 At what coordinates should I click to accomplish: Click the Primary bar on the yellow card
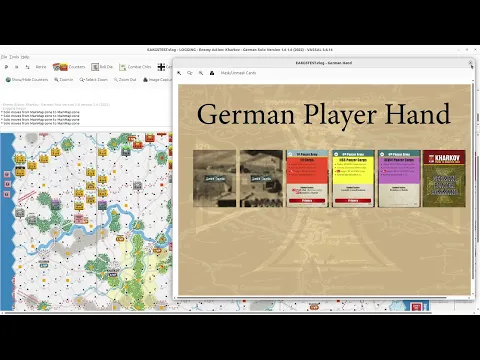[x=353, y=201]
